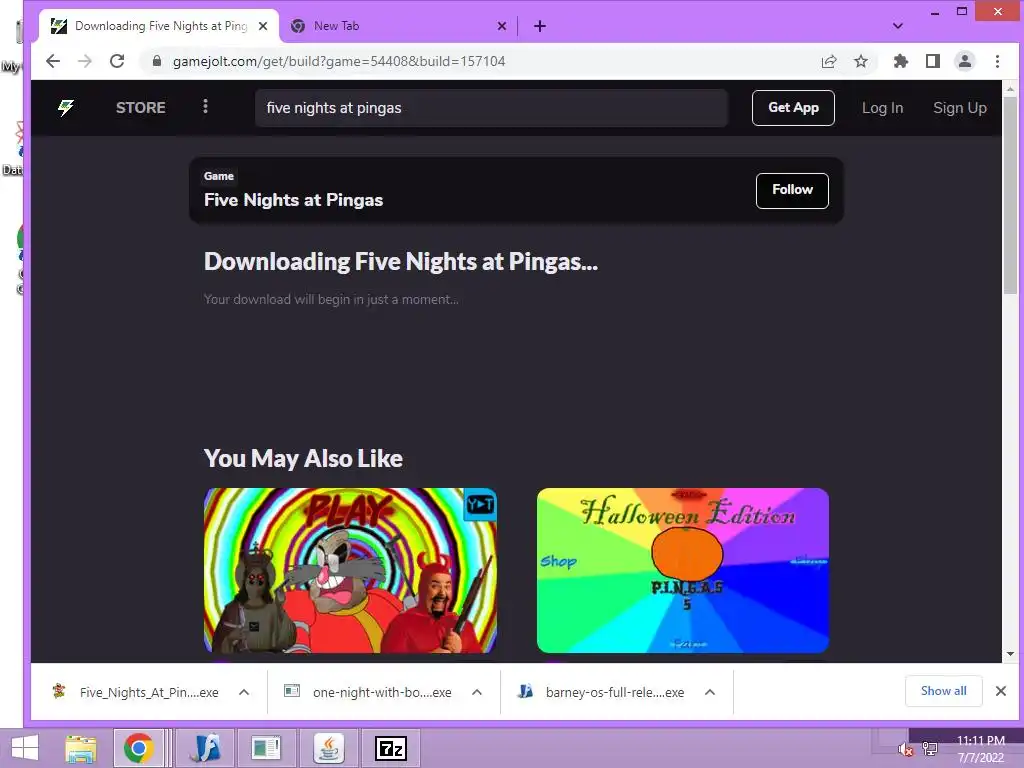Expand options for barney-os-full-rele....exe download
This screenshot has width=1024, height=768.
(710, 692)
